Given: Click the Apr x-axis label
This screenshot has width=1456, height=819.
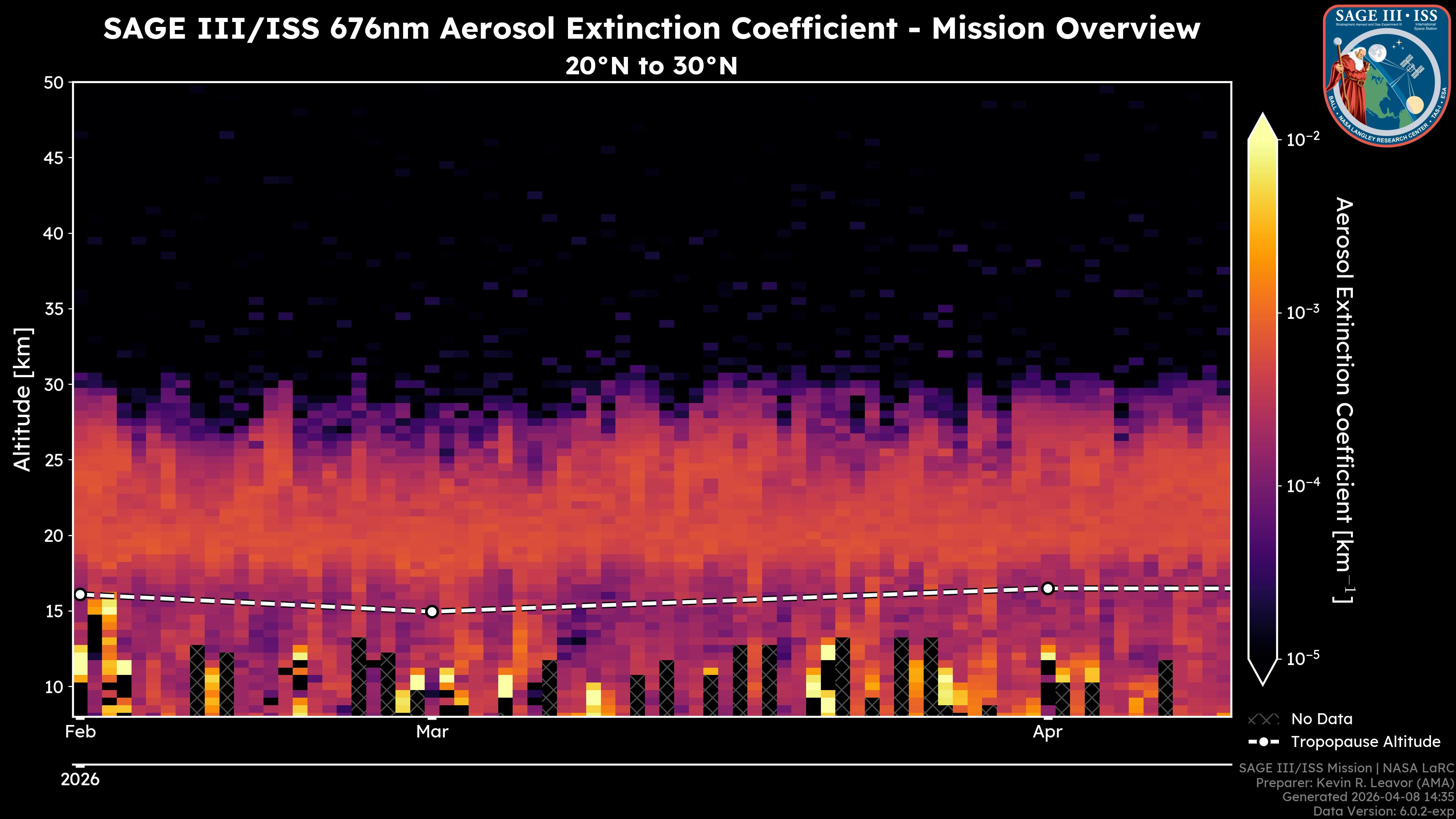Looking at the screenshot, I should point(1047,732).
